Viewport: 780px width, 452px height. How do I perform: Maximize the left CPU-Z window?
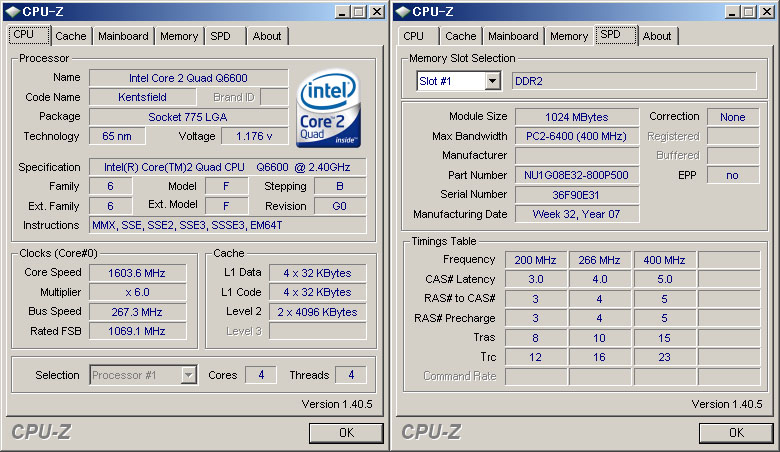pos(358,12)
